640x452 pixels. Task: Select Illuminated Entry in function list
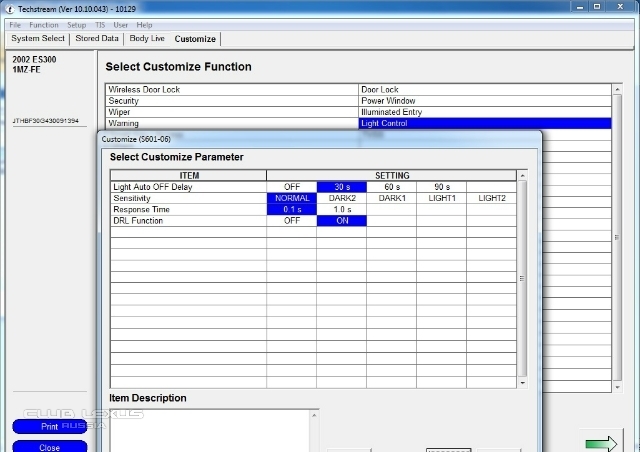click(x=485, y=112)
